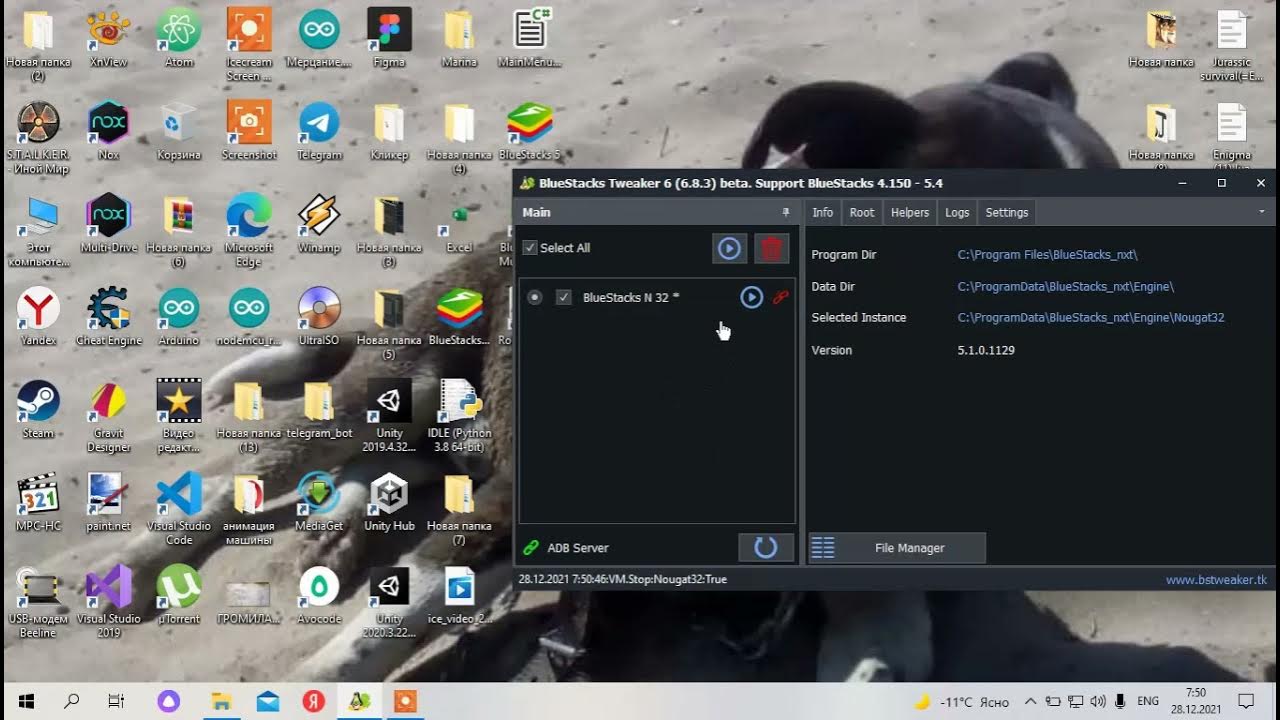Select the Cheat Engine desktop icon
The image size is (1280, 720).
(108, 317)
